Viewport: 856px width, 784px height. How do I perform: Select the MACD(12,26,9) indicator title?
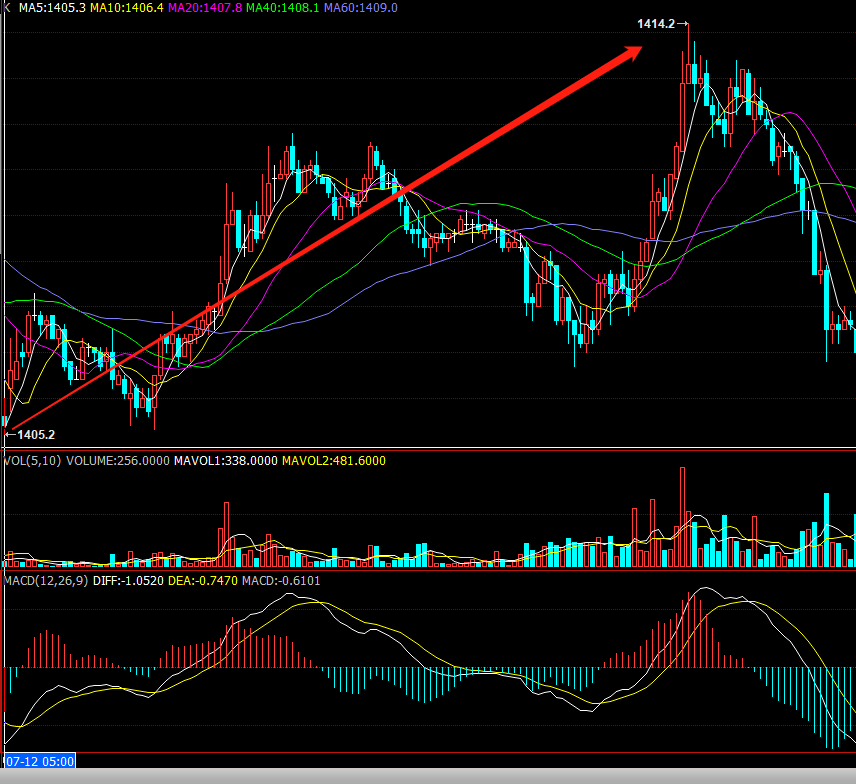coord(46,580)
